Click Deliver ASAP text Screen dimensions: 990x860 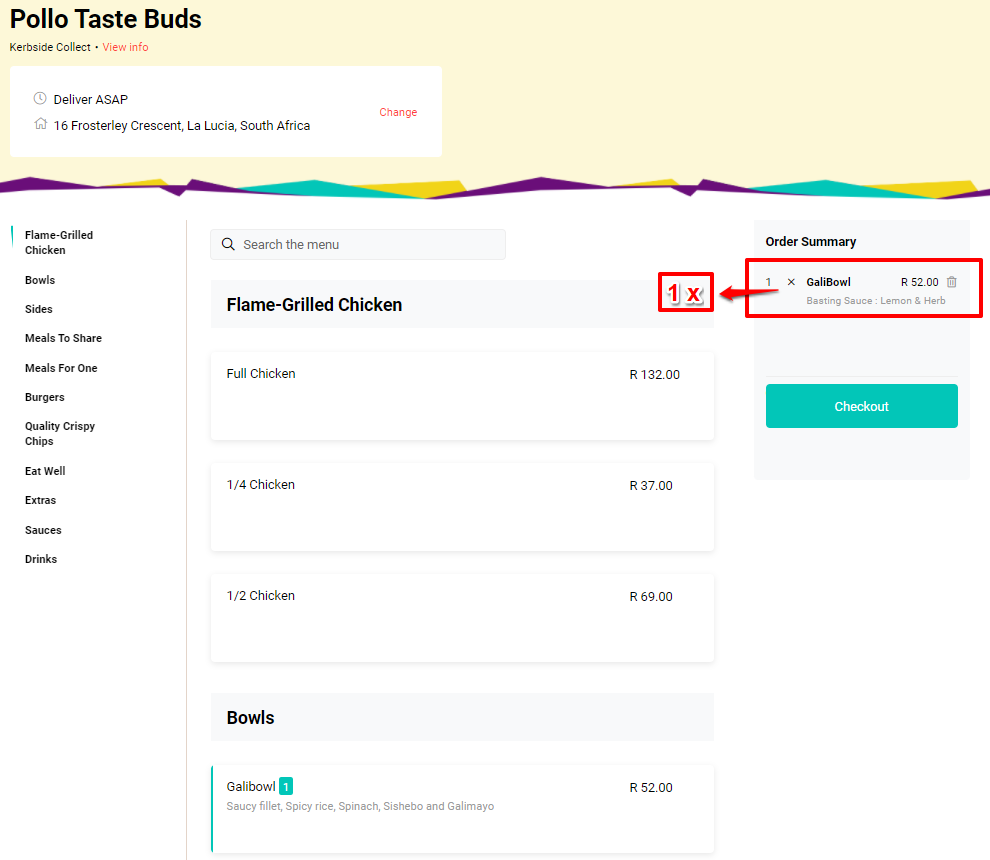click(91, 99)
